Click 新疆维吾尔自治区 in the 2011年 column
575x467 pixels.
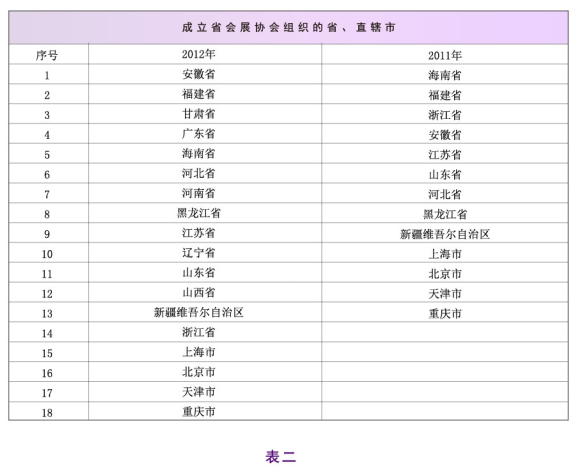pyautogui.click(x=445, y=234)
